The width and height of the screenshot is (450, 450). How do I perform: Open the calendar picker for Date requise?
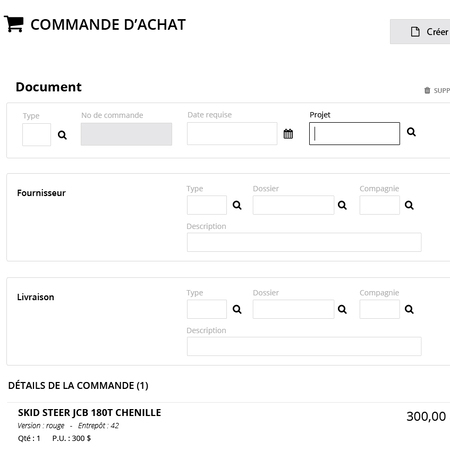288,134
